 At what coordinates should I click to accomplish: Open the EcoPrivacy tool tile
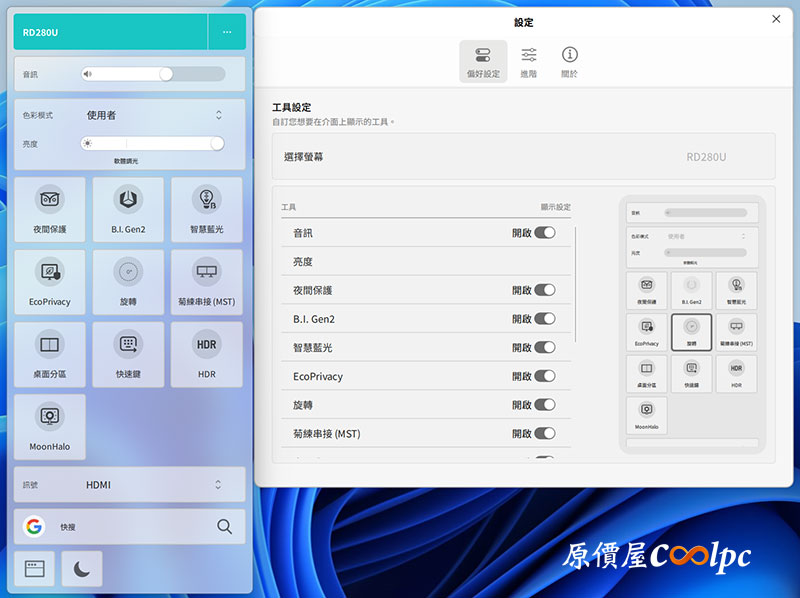point(50,282)
